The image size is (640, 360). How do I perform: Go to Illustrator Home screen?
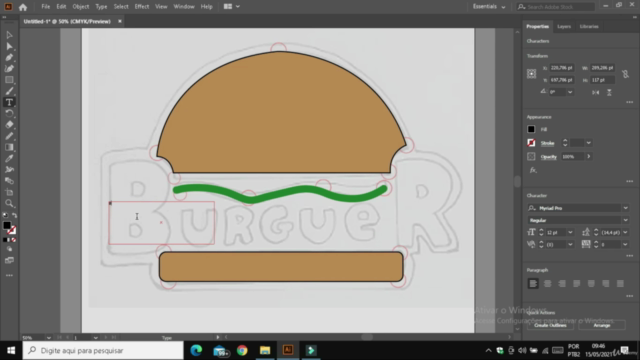click(23, 7)
